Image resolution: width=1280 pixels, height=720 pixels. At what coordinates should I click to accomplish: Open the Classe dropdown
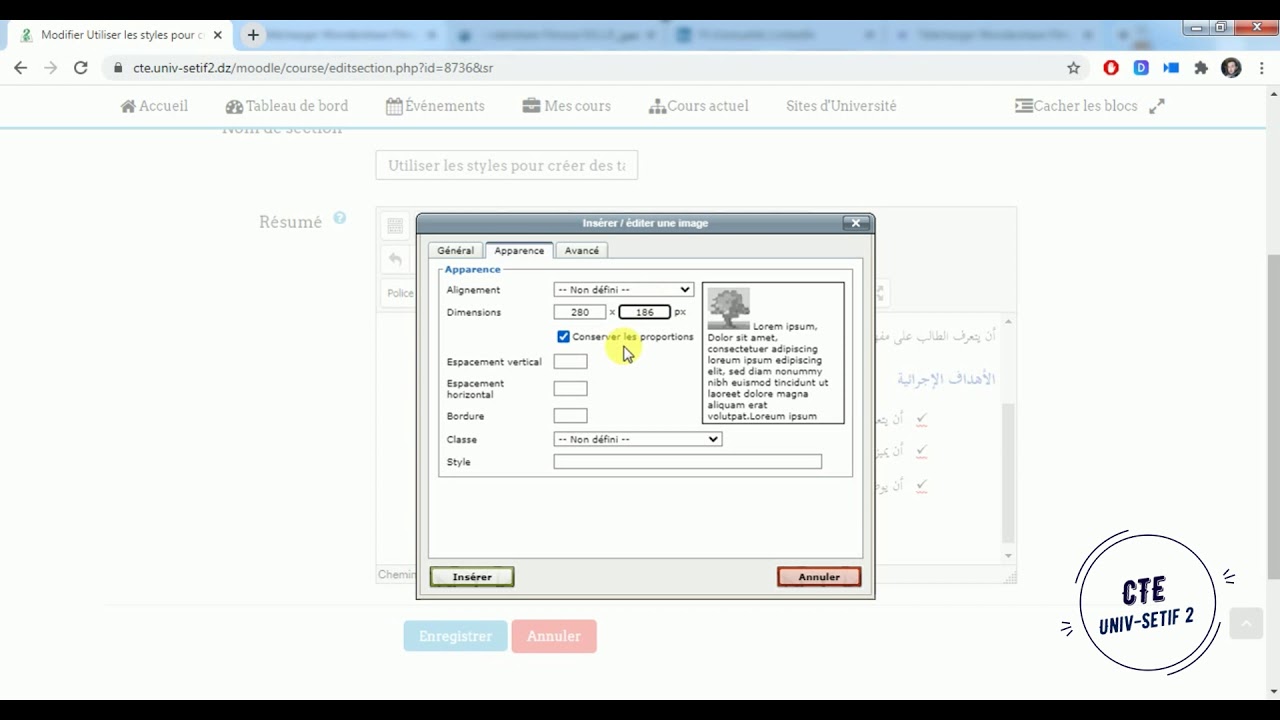click(x=637, y=439)
